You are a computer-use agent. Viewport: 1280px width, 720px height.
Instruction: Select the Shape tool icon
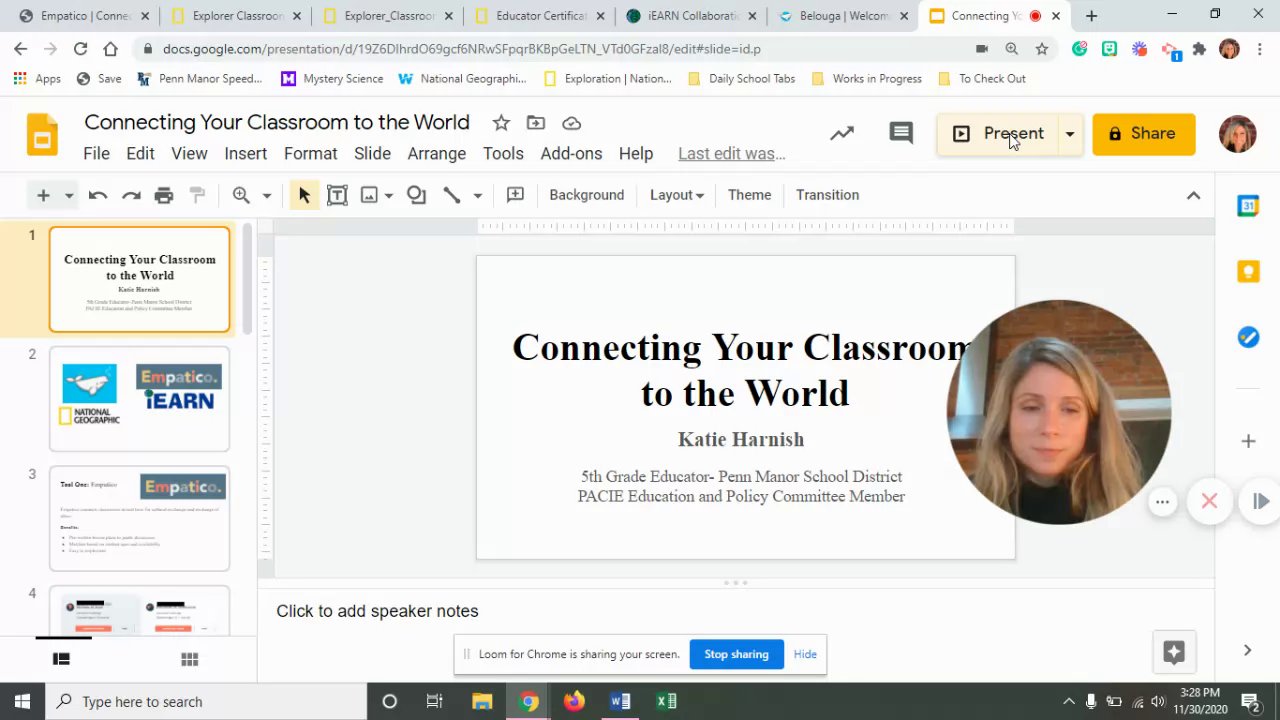(416, 195)
